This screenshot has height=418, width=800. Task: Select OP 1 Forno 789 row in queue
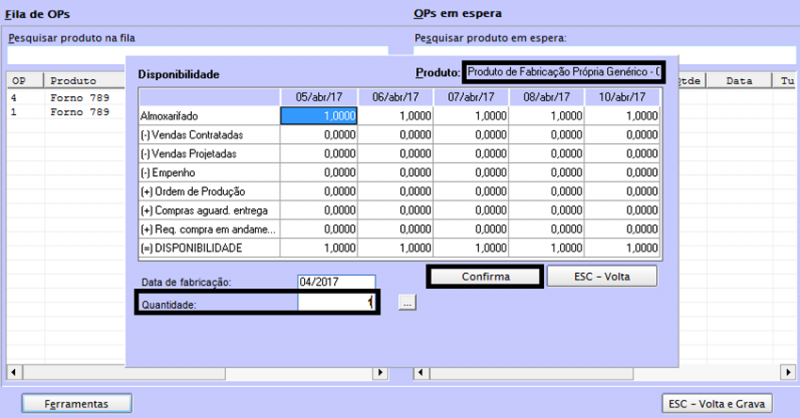tap(66, 112)
